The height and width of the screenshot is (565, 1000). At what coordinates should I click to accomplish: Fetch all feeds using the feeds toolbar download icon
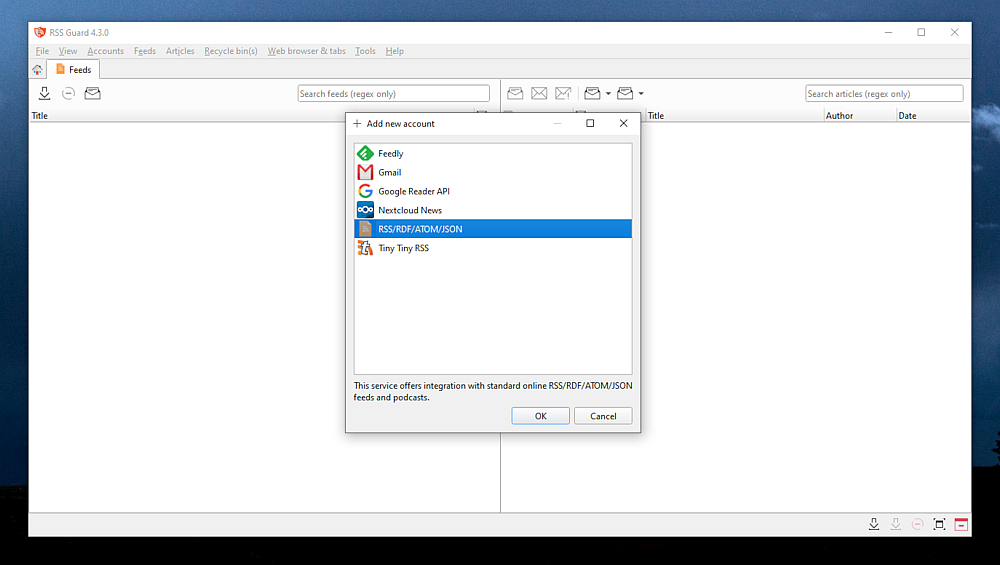pos(44,94)
